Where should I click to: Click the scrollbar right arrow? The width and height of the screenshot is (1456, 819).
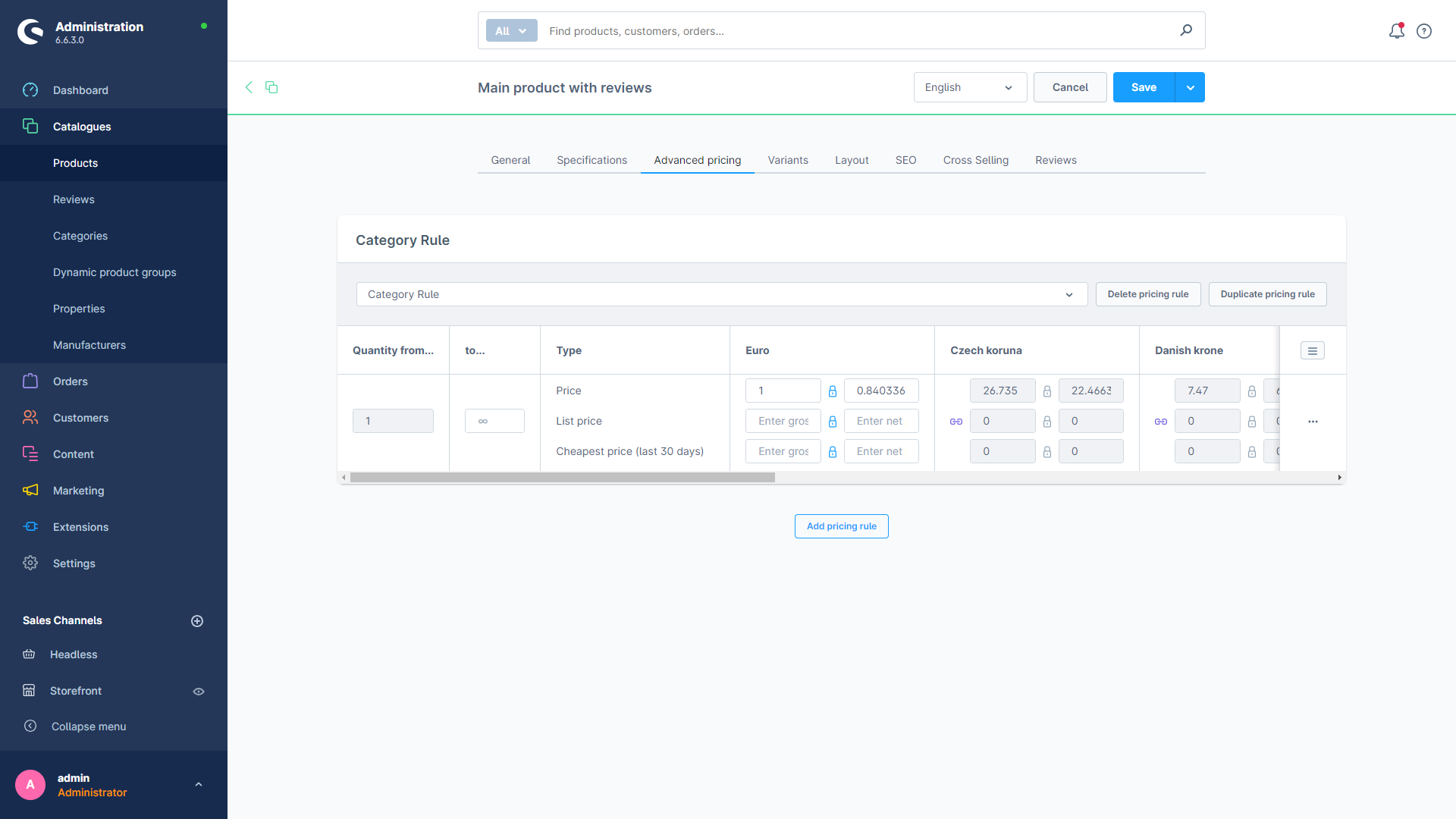[x=1340, y=478]
